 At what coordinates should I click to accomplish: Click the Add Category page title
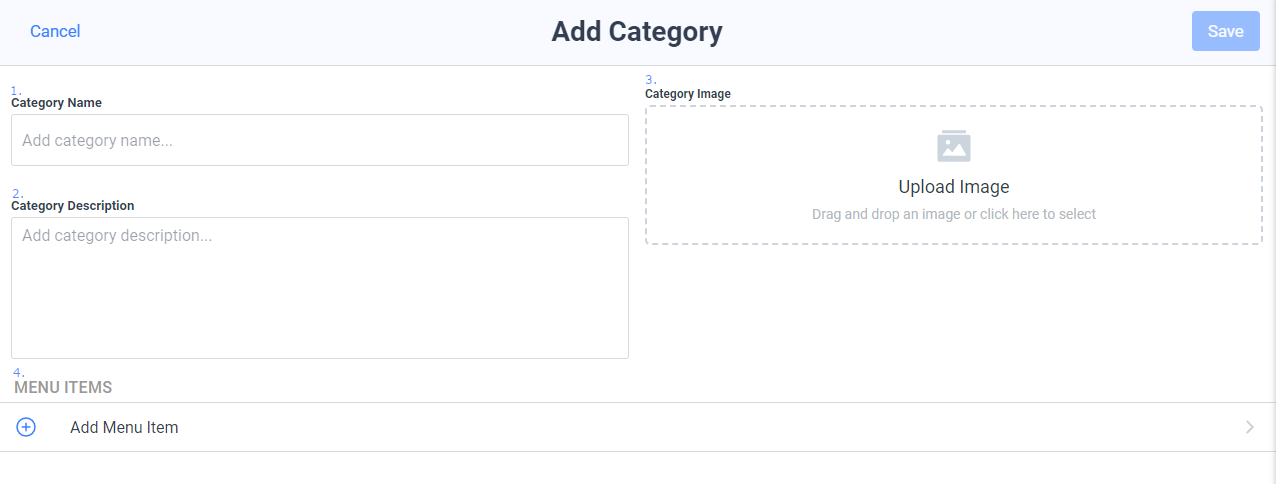click(637, 31)
